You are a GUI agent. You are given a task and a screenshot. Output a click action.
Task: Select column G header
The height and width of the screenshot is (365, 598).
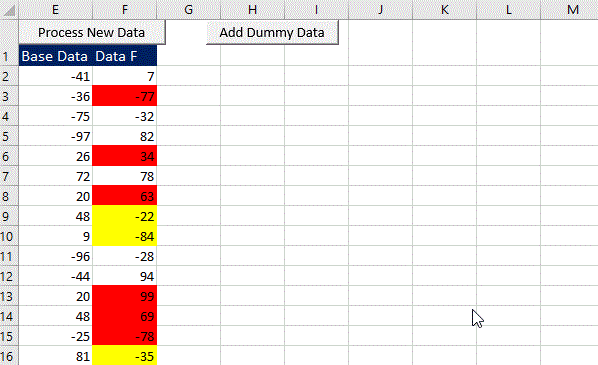click(x=188, y=10)
